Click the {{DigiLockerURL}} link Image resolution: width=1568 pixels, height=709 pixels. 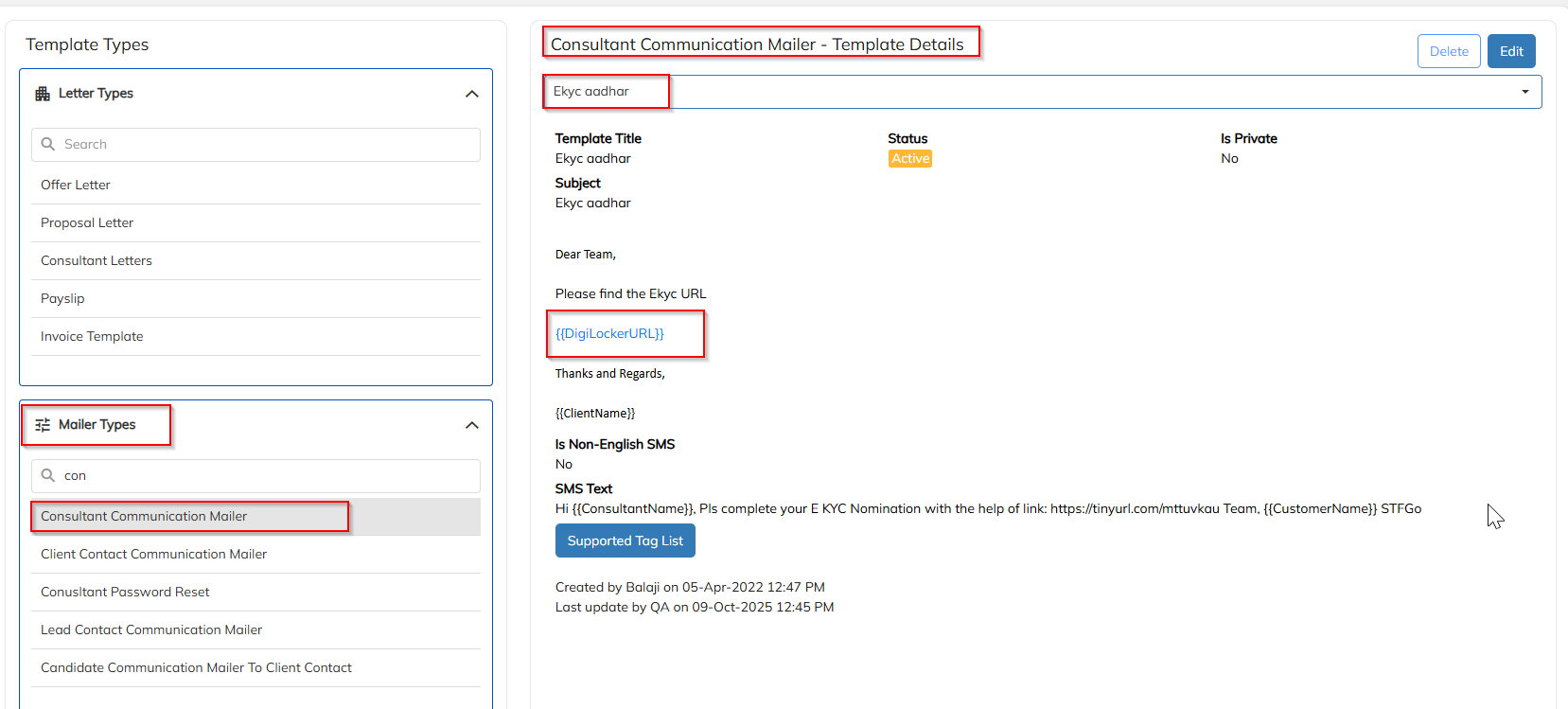point(609,333)
